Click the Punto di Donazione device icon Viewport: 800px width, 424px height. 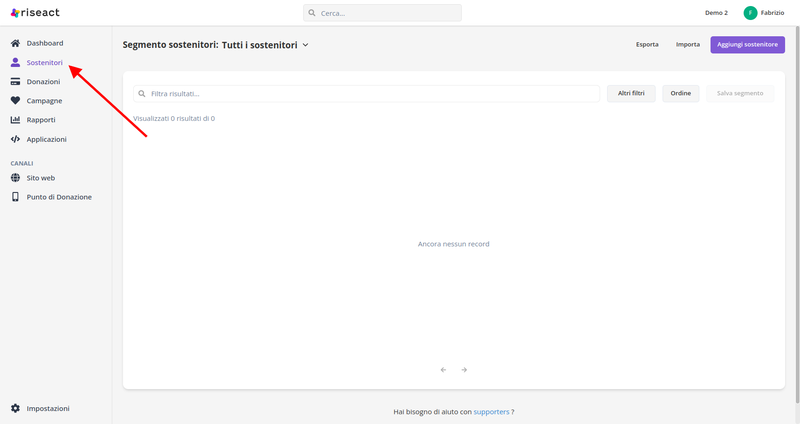(15, 197)
